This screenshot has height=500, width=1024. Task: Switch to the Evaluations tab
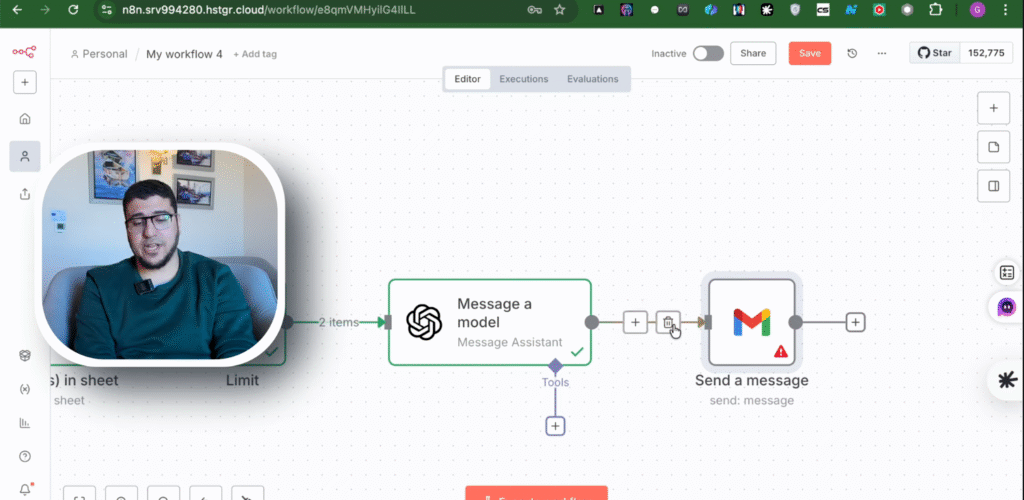coord(592,79)
